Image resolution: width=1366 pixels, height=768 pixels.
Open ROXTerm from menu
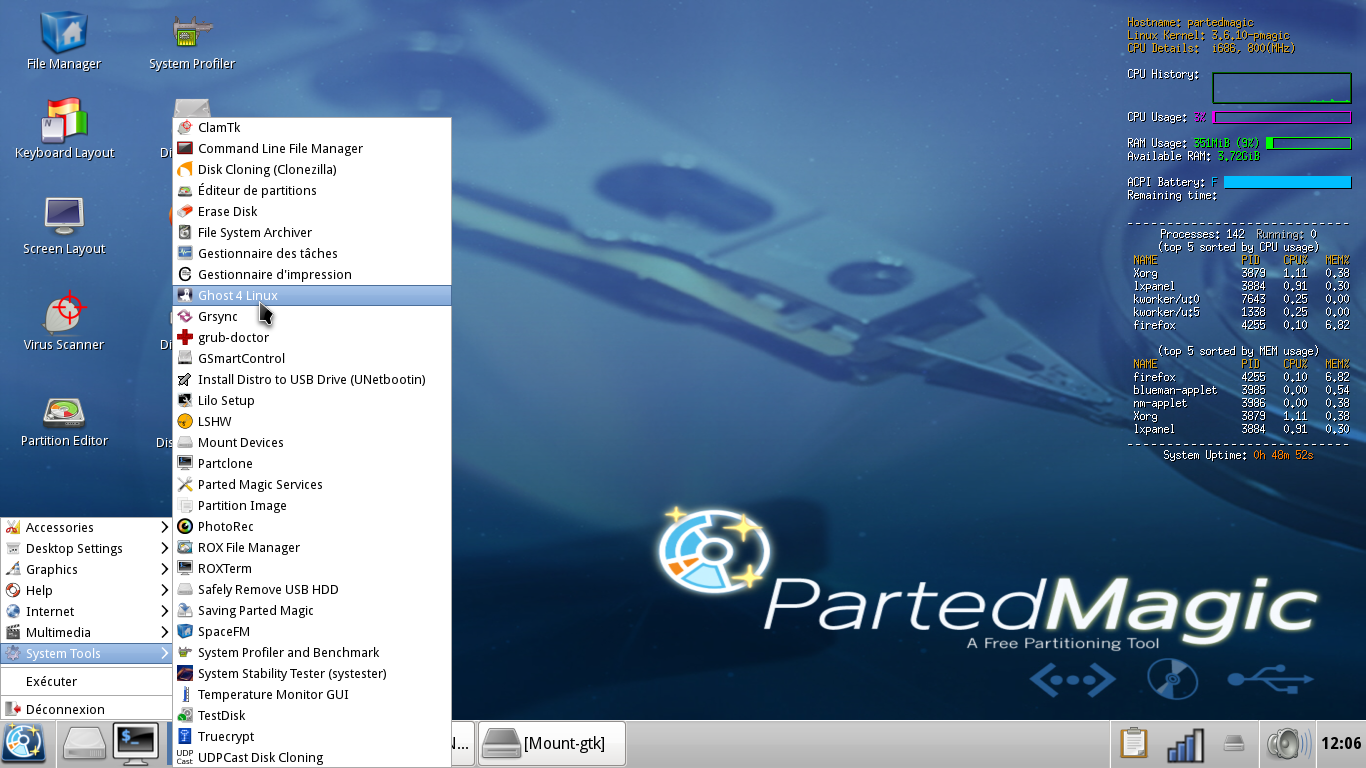click(312, 568)
